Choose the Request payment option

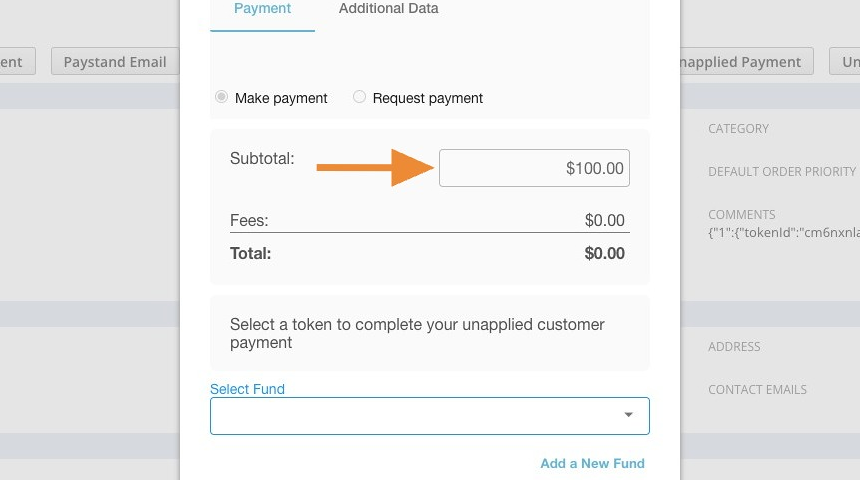click(x=359, y=97)
